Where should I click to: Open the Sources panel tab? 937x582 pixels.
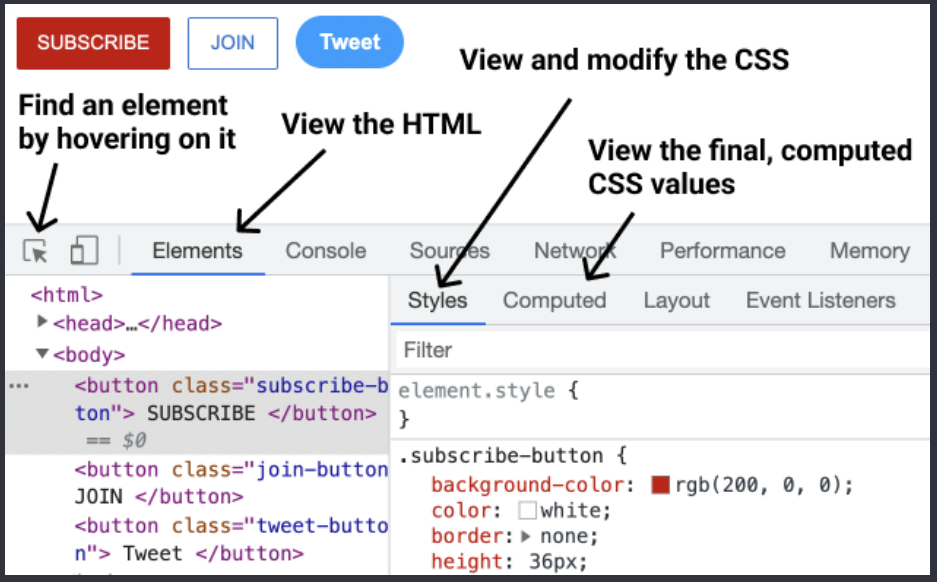pos(449,250)
